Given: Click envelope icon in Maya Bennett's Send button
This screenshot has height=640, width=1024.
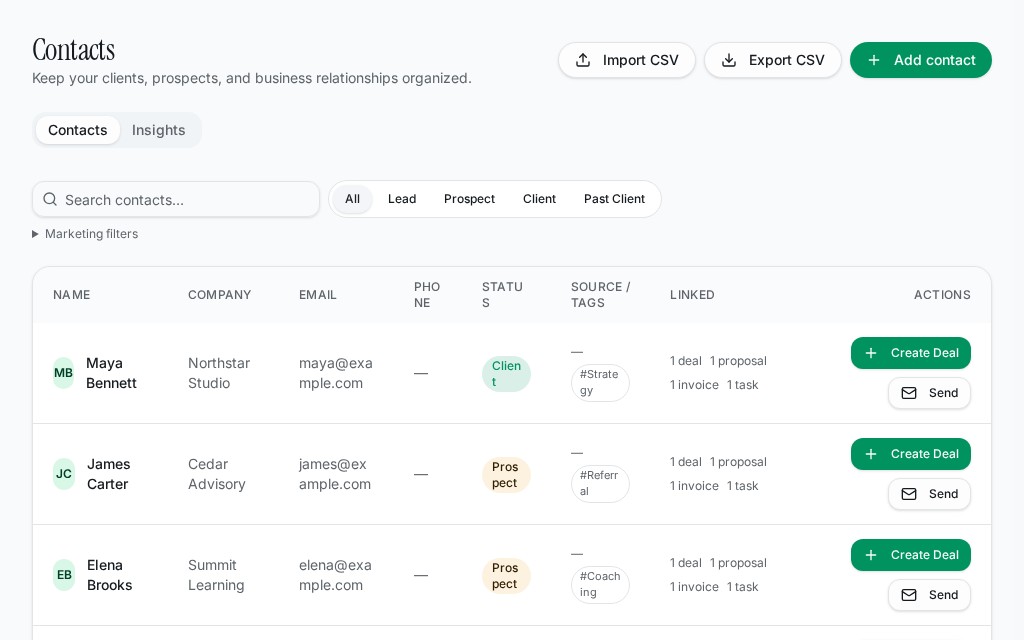Looking at the screenshot, I should [909, 393].
